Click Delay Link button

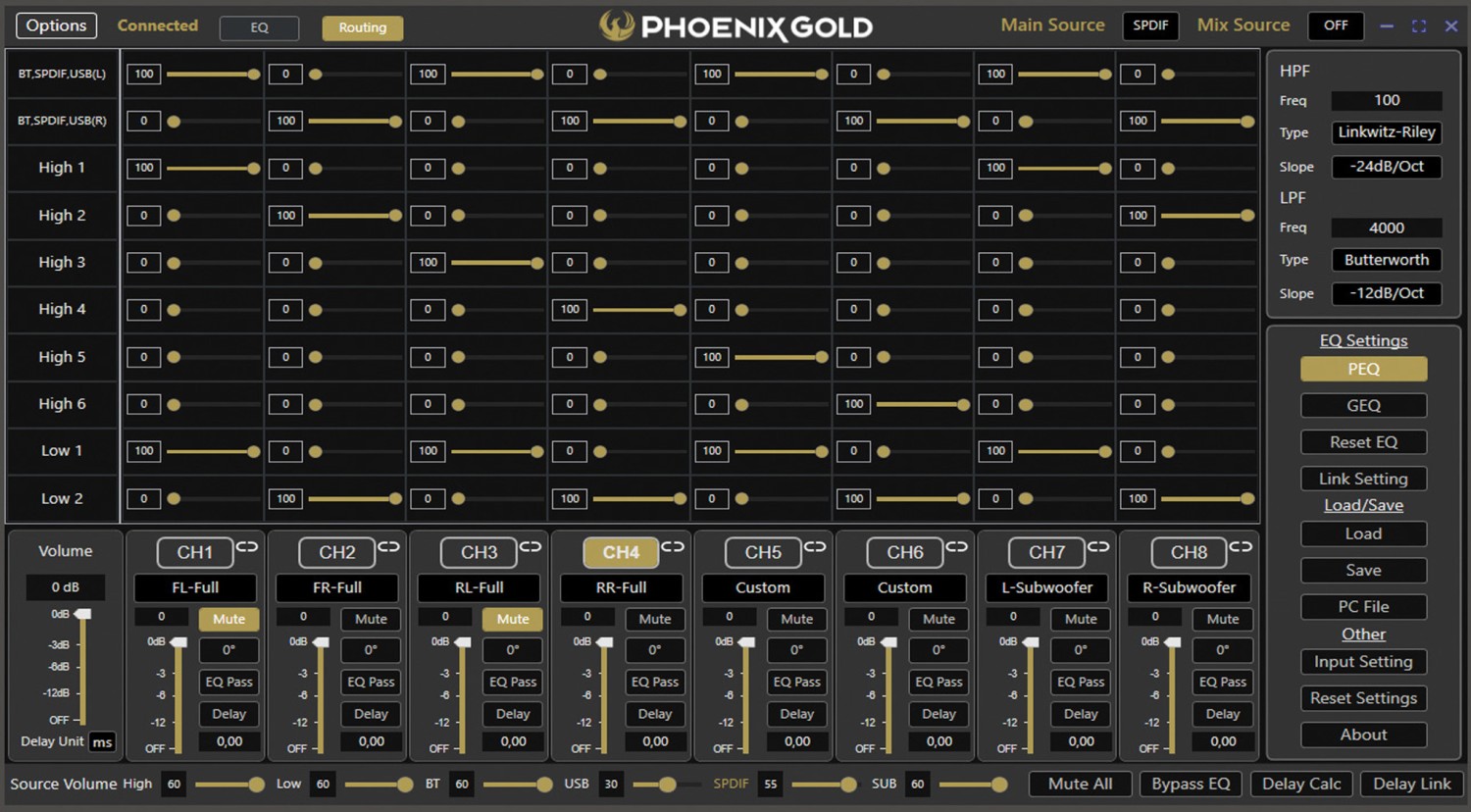click(x=1411, y=784)
